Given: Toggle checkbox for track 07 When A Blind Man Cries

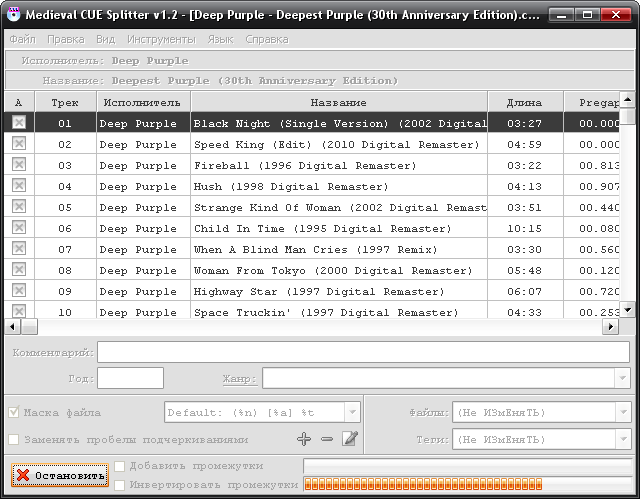Looking at the screenshot, I should tap(19, 248).
